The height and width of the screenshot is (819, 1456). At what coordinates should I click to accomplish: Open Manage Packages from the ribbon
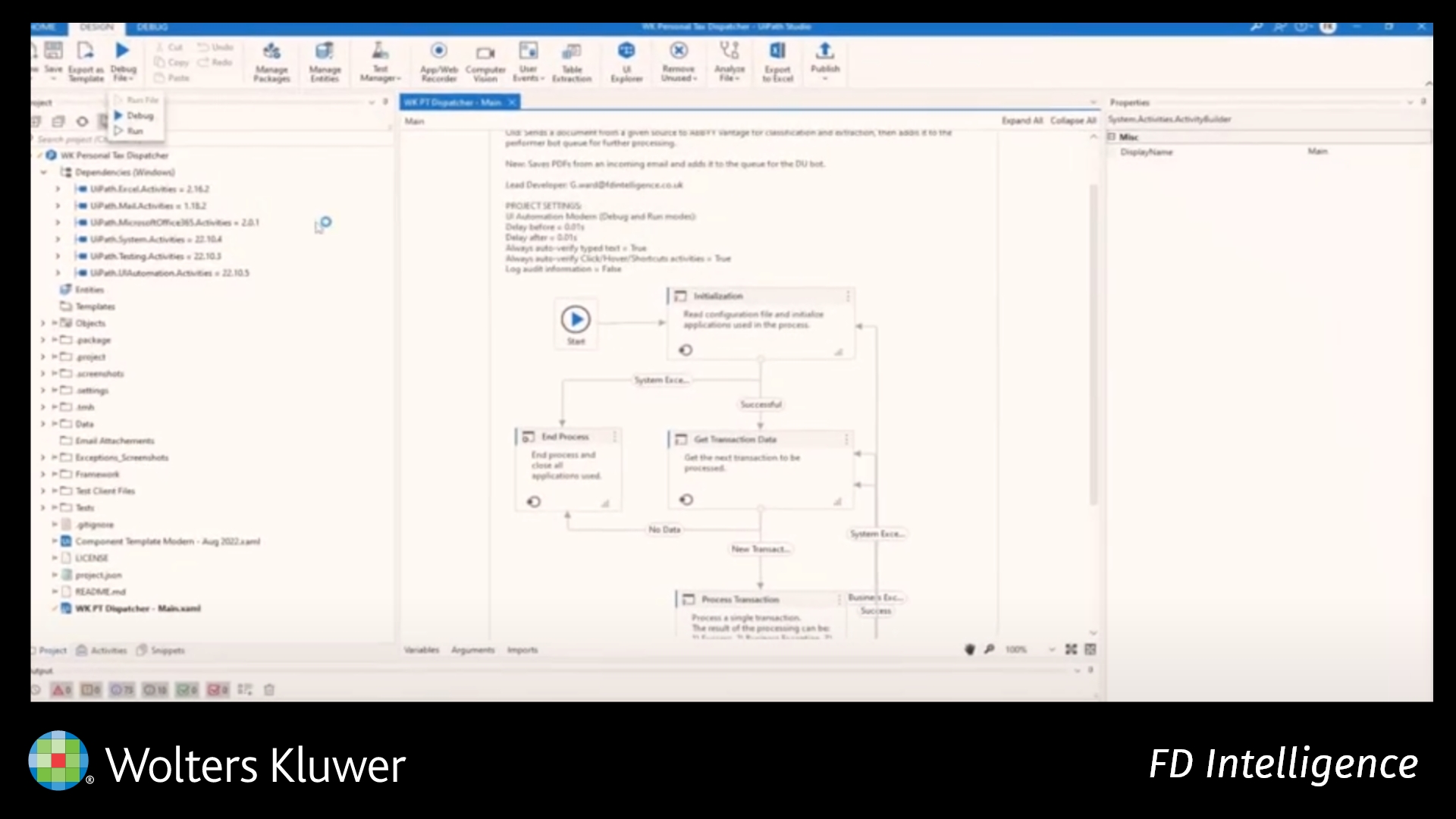(271, 61)
